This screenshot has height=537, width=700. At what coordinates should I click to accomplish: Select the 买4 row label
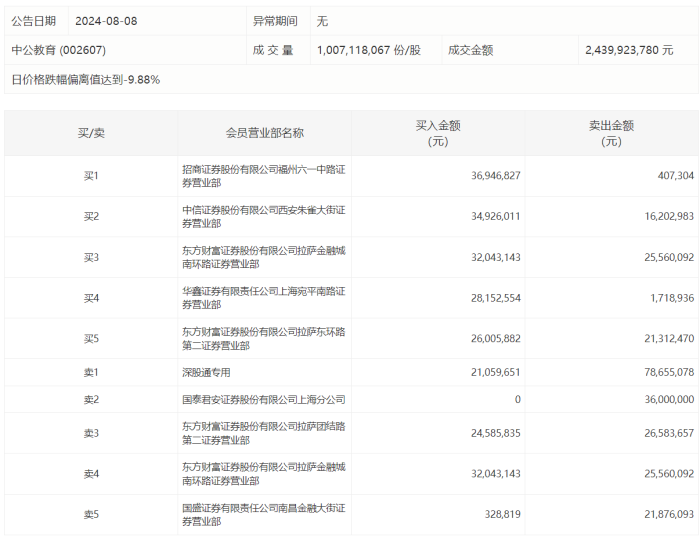[x=91, y=298]
